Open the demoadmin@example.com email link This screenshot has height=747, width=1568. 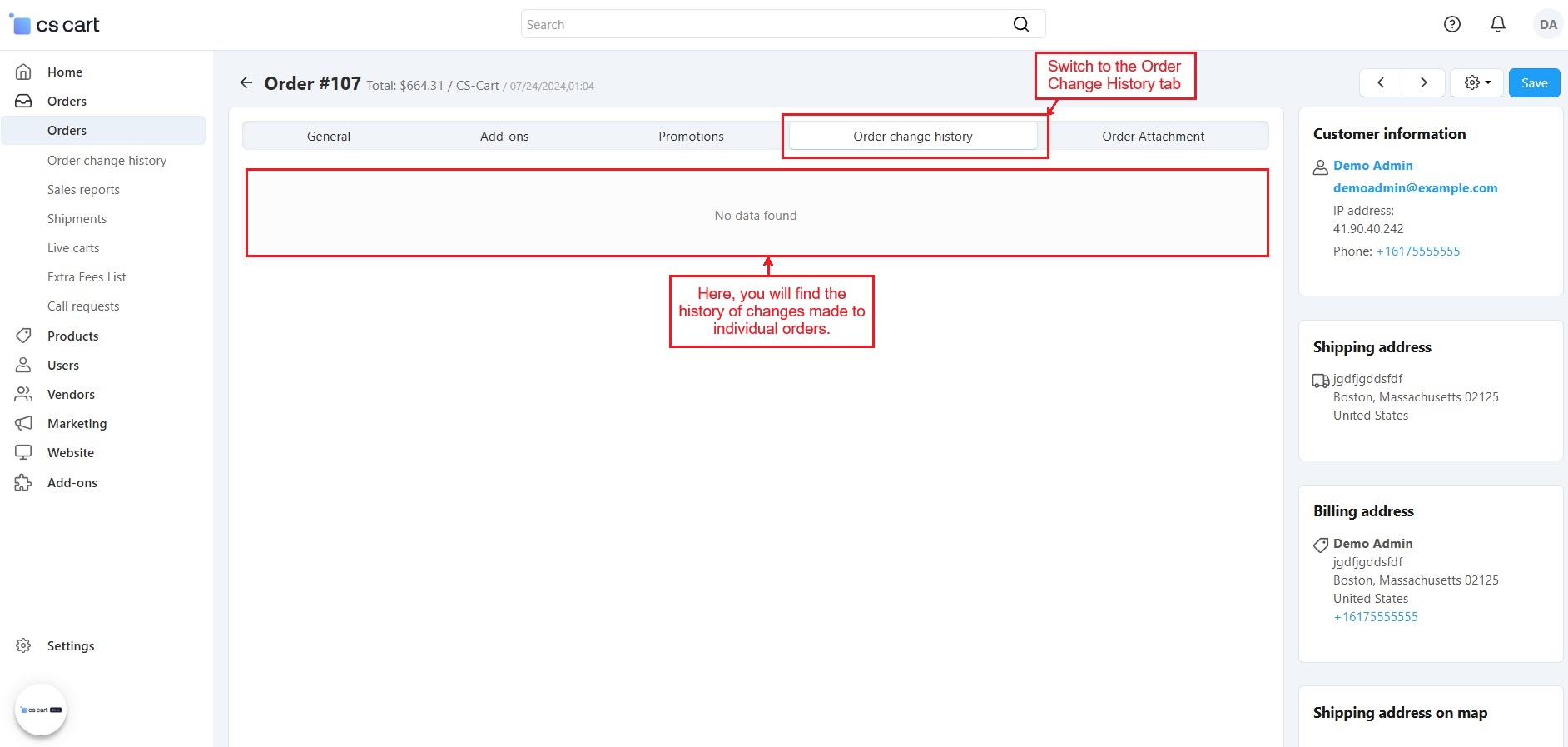pyautogui.click(x=1415, y=188)
